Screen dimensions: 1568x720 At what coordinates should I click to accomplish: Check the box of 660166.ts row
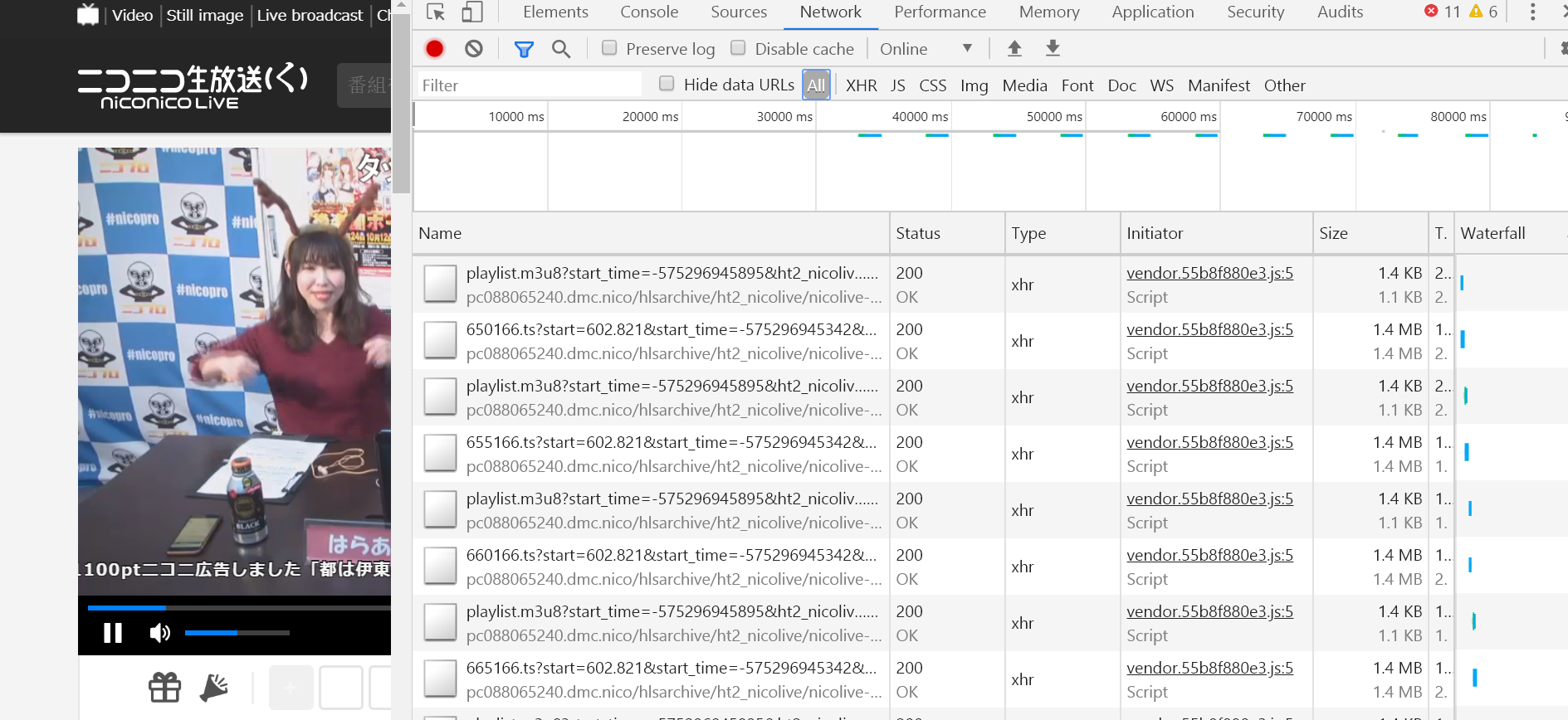tap(440, 567)
